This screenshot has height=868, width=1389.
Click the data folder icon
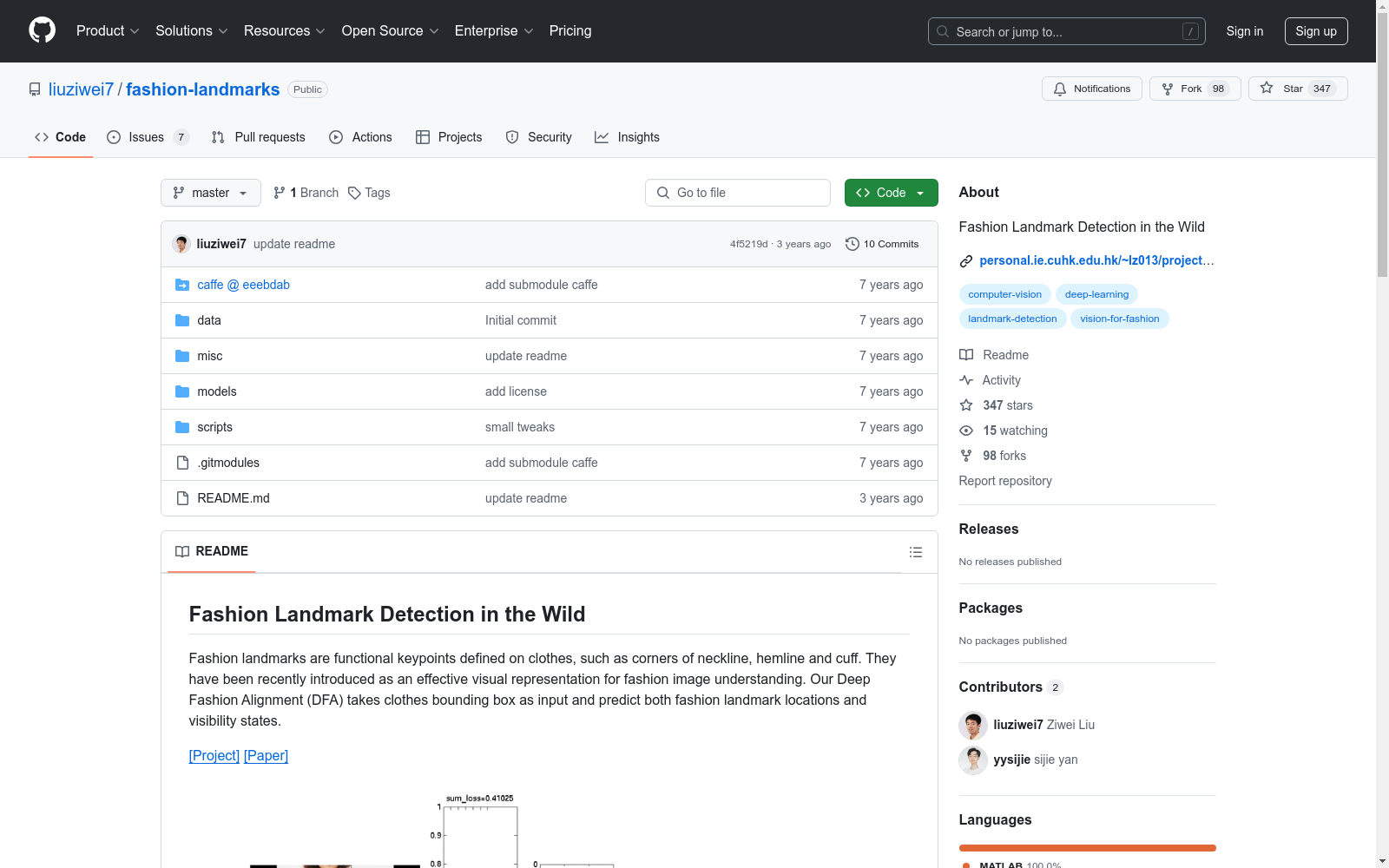click(x=182, y=320)
